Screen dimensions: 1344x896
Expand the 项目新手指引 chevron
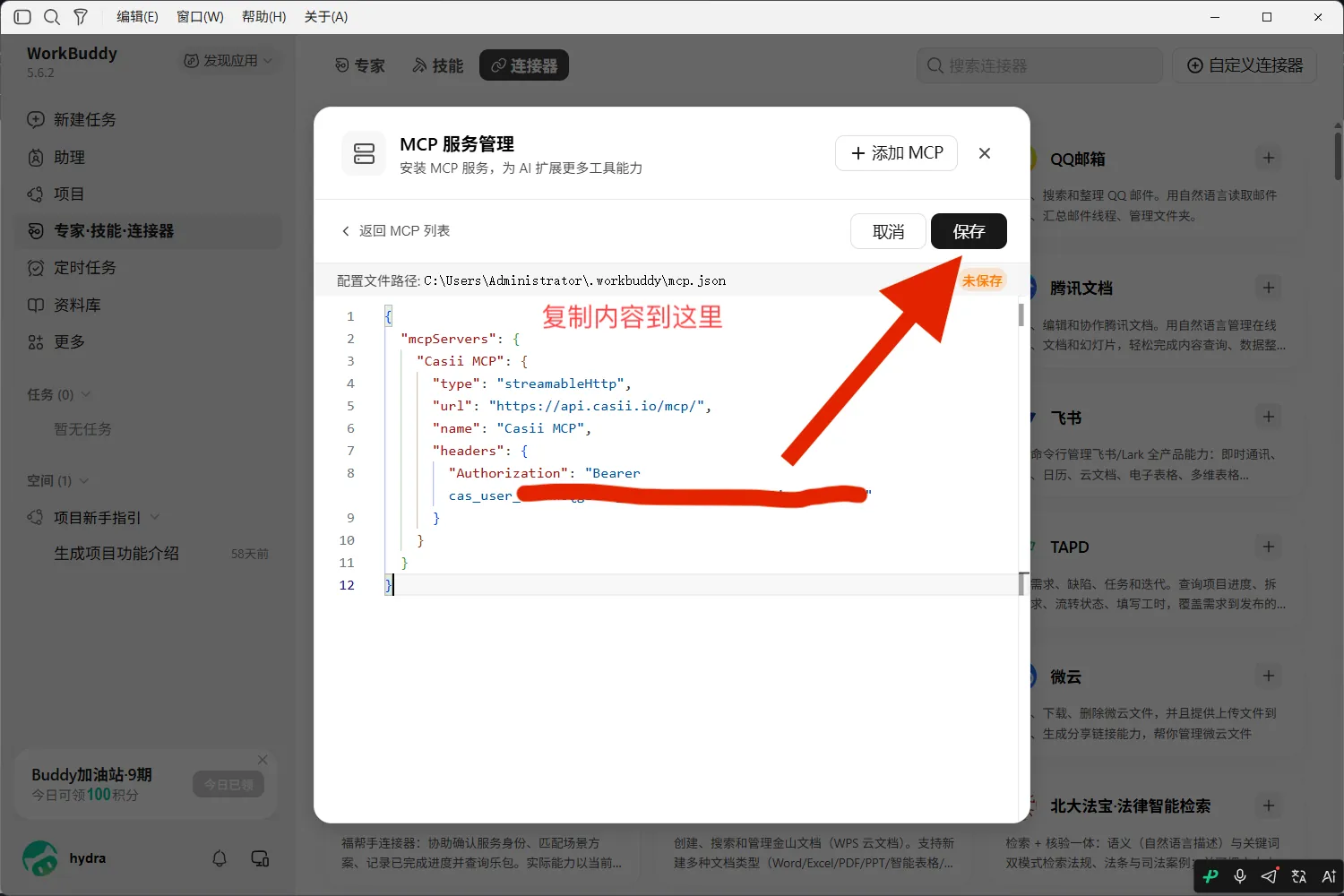coord(155,517)
